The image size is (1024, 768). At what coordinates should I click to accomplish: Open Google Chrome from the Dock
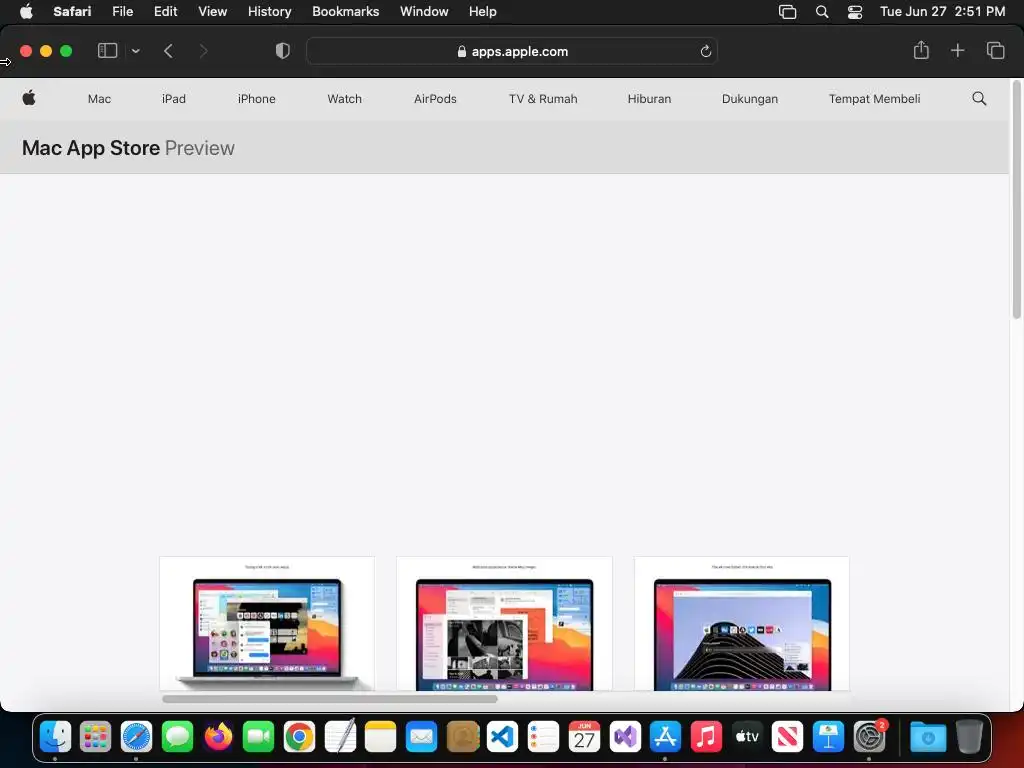point(299,737)
